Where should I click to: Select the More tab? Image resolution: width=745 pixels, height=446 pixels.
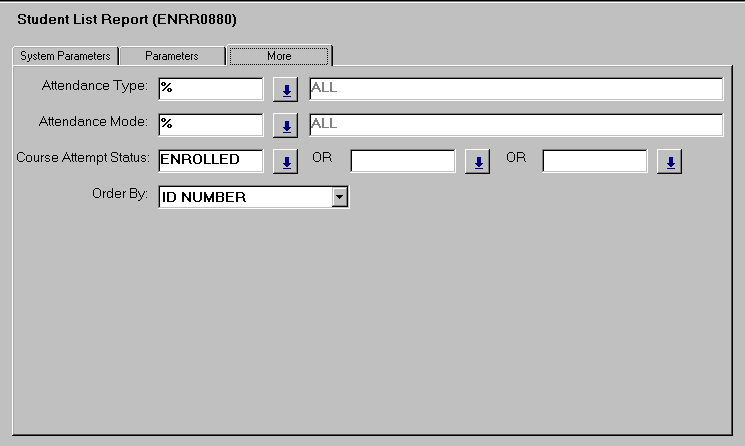coord(279,56)
